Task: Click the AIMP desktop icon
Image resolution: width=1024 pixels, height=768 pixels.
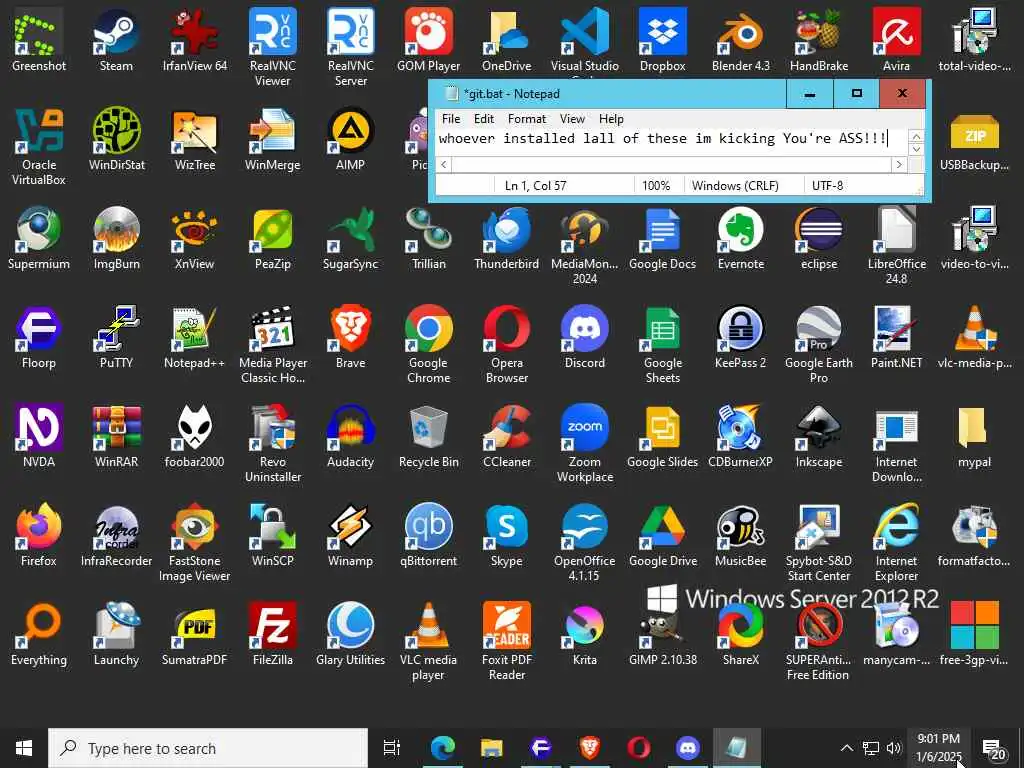Action: 351,138
